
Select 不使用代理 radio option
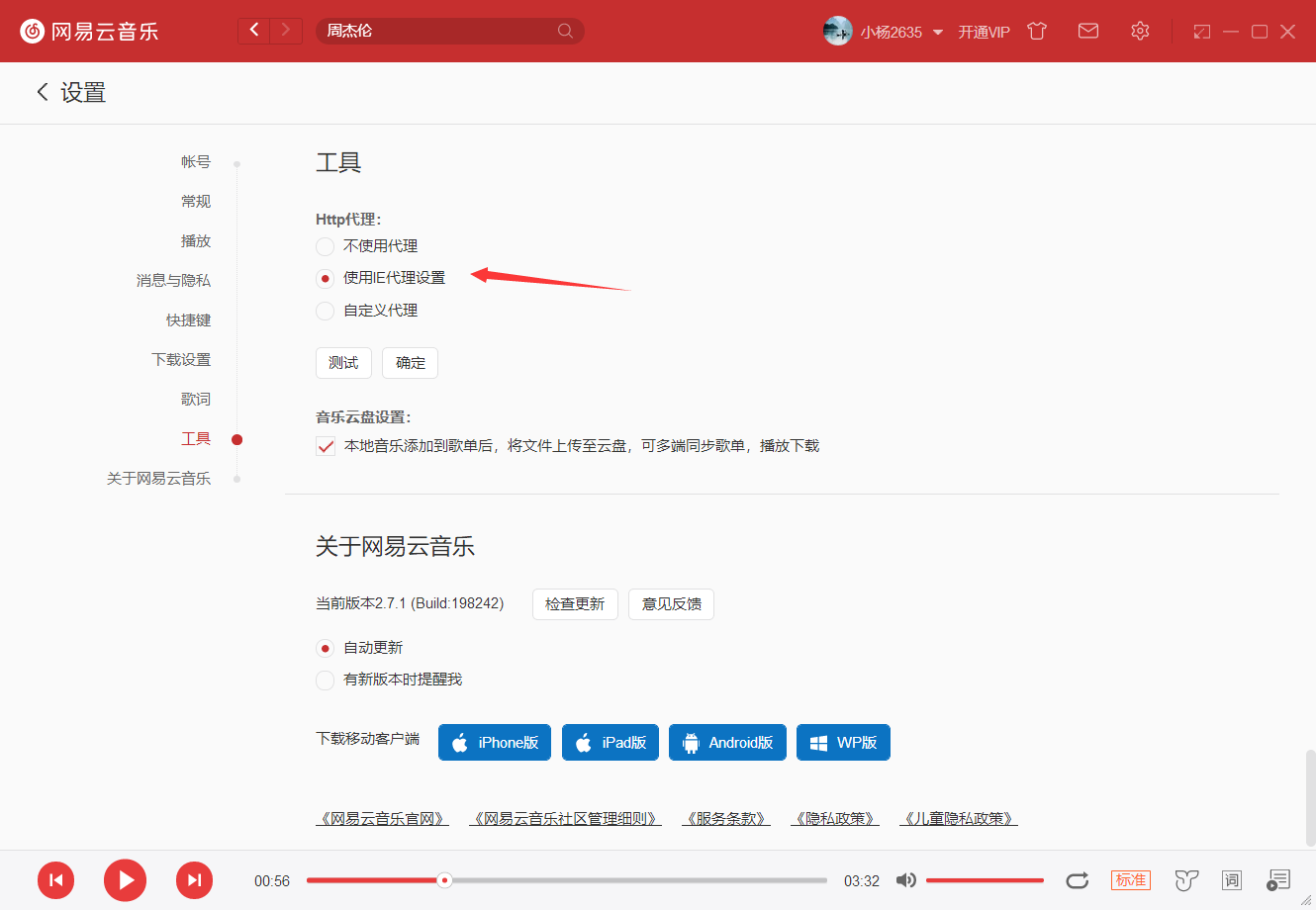pyautogui.click(x=325, y=246)
